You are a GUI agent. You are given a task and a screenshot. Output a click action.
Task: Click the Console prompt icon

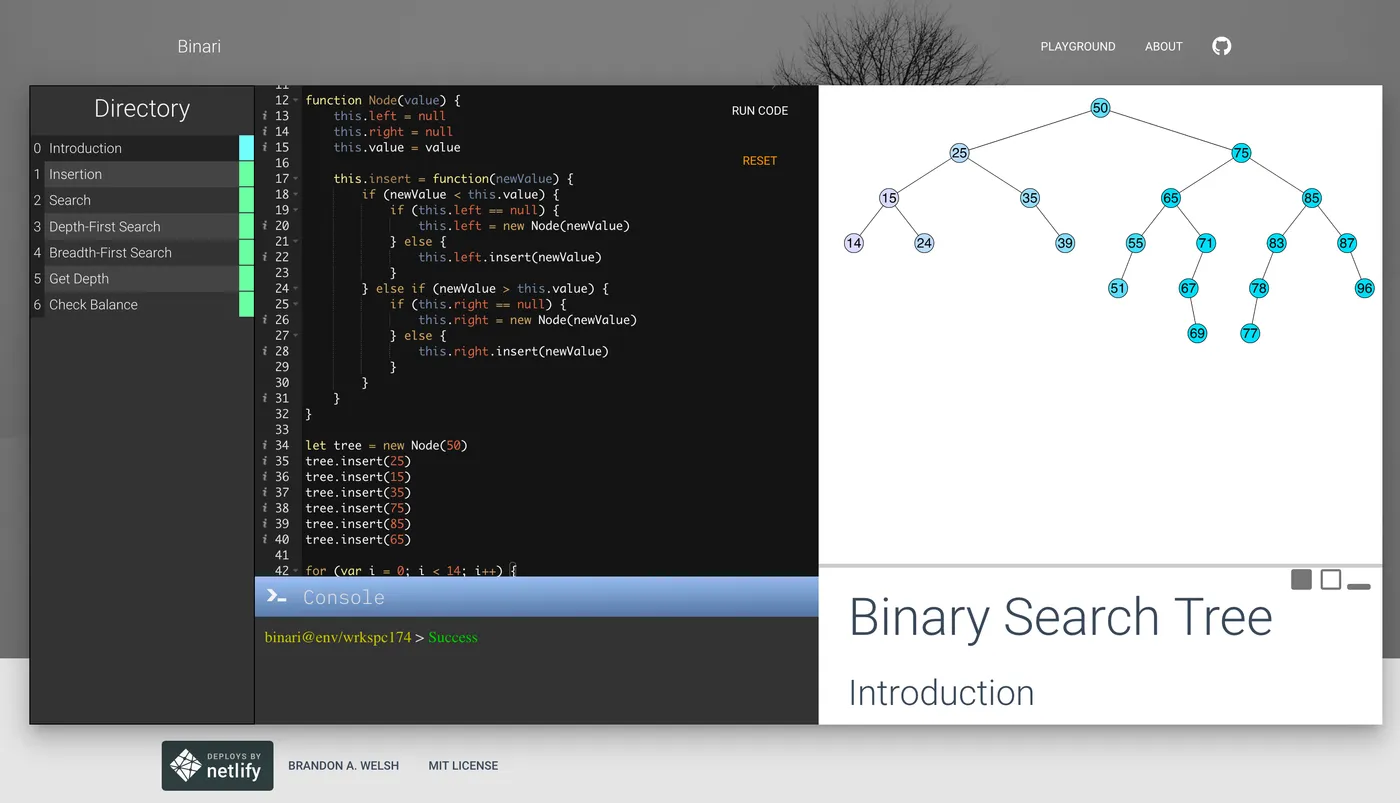pyautogui.click(x=276, y=596)
